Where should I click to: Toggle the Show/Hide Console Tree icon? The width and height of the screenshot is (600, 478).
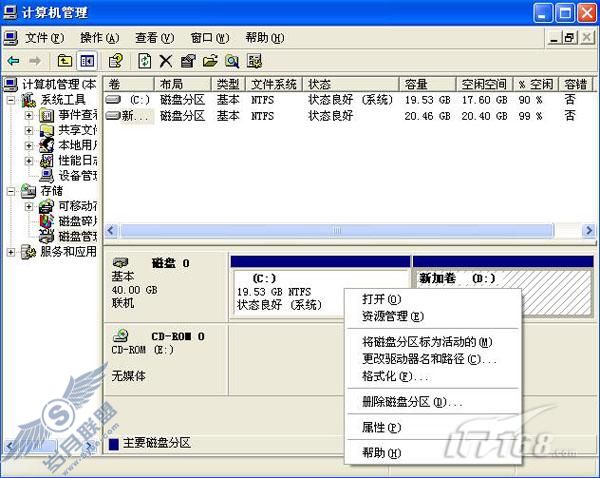(x=87, y=61)
